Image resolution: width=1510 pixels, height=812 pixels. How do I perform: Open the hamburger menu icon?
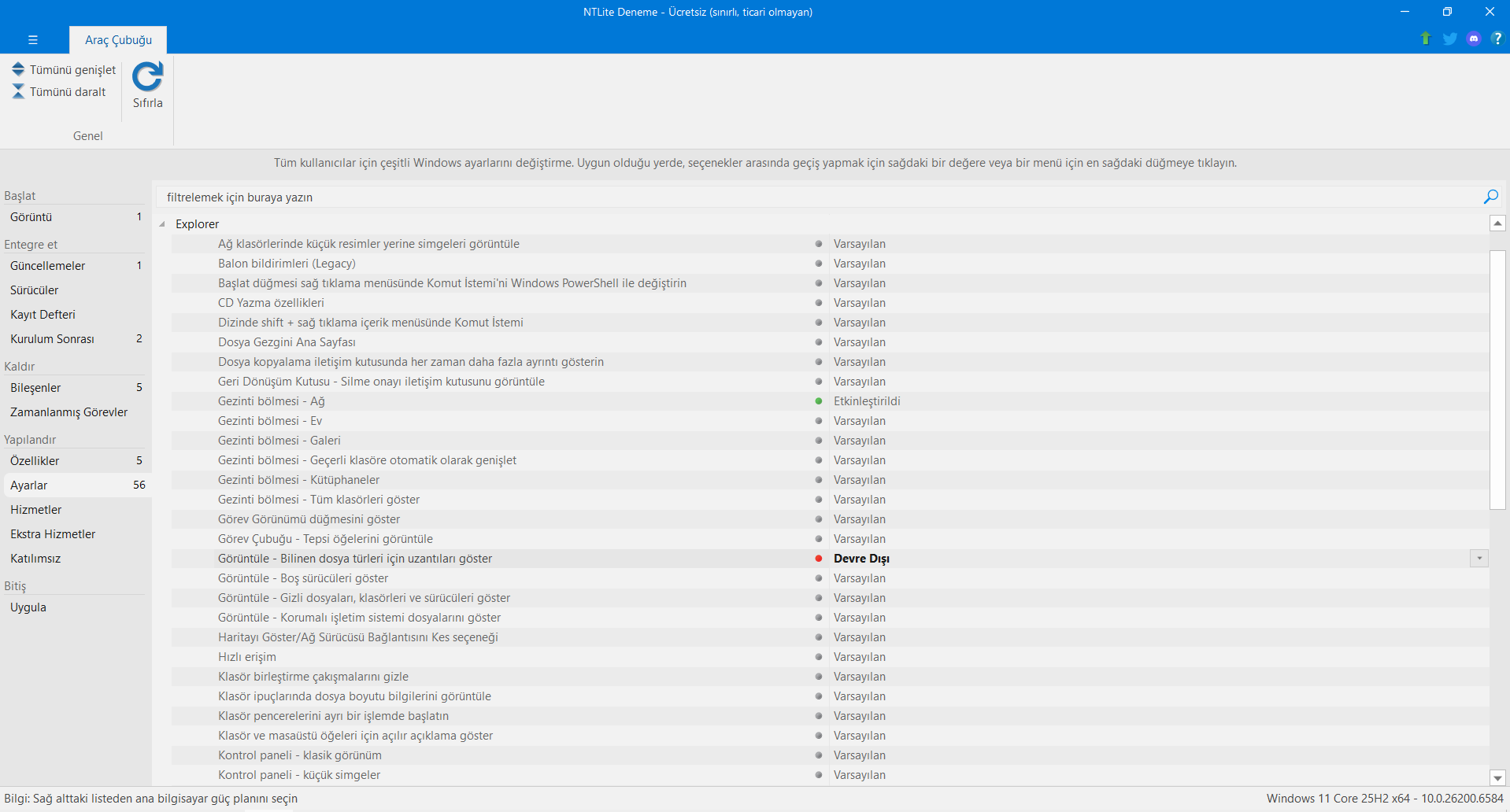32,39
